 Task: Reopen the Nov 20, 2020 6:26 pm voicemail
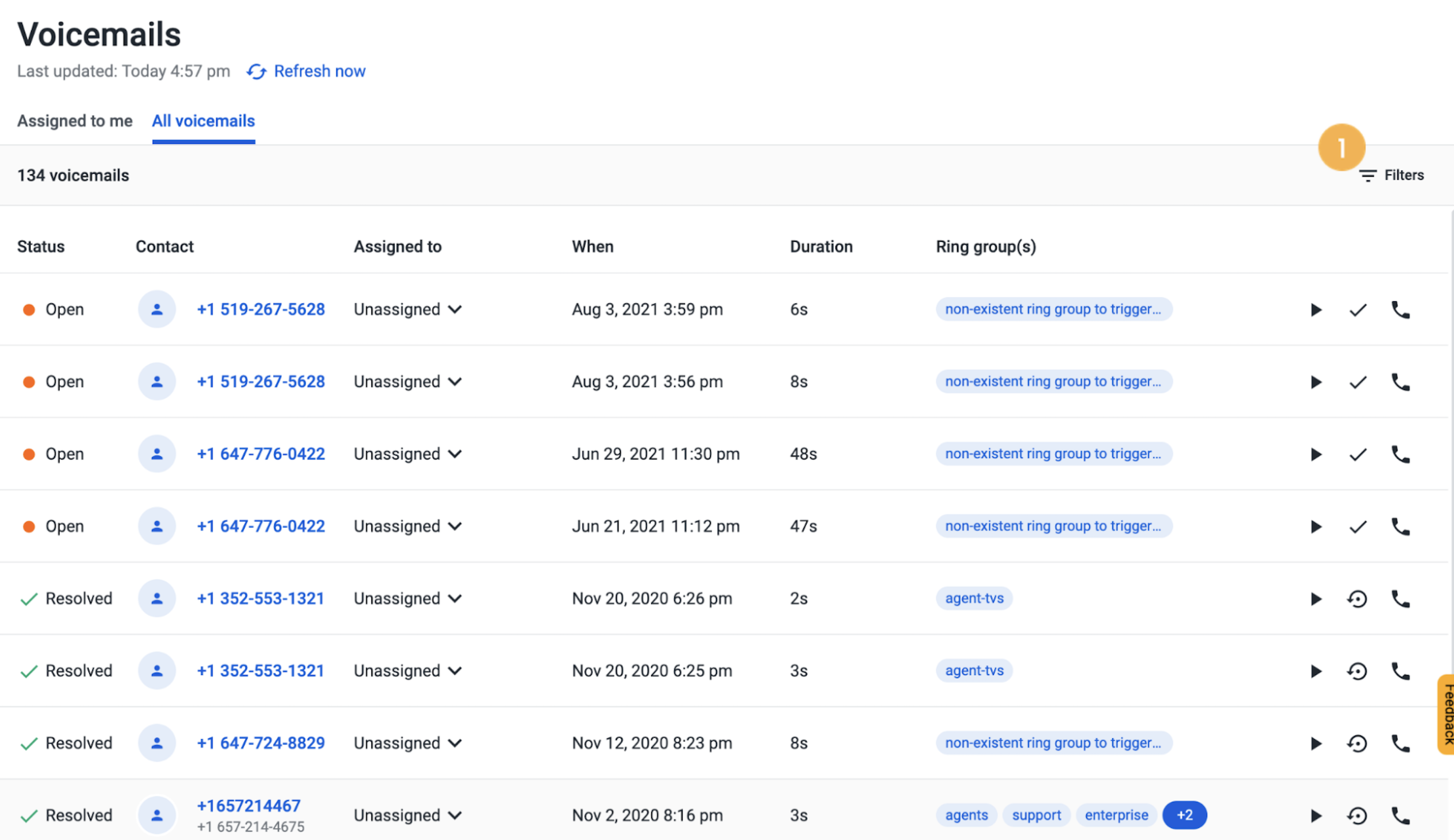(x=1357, y=599)
